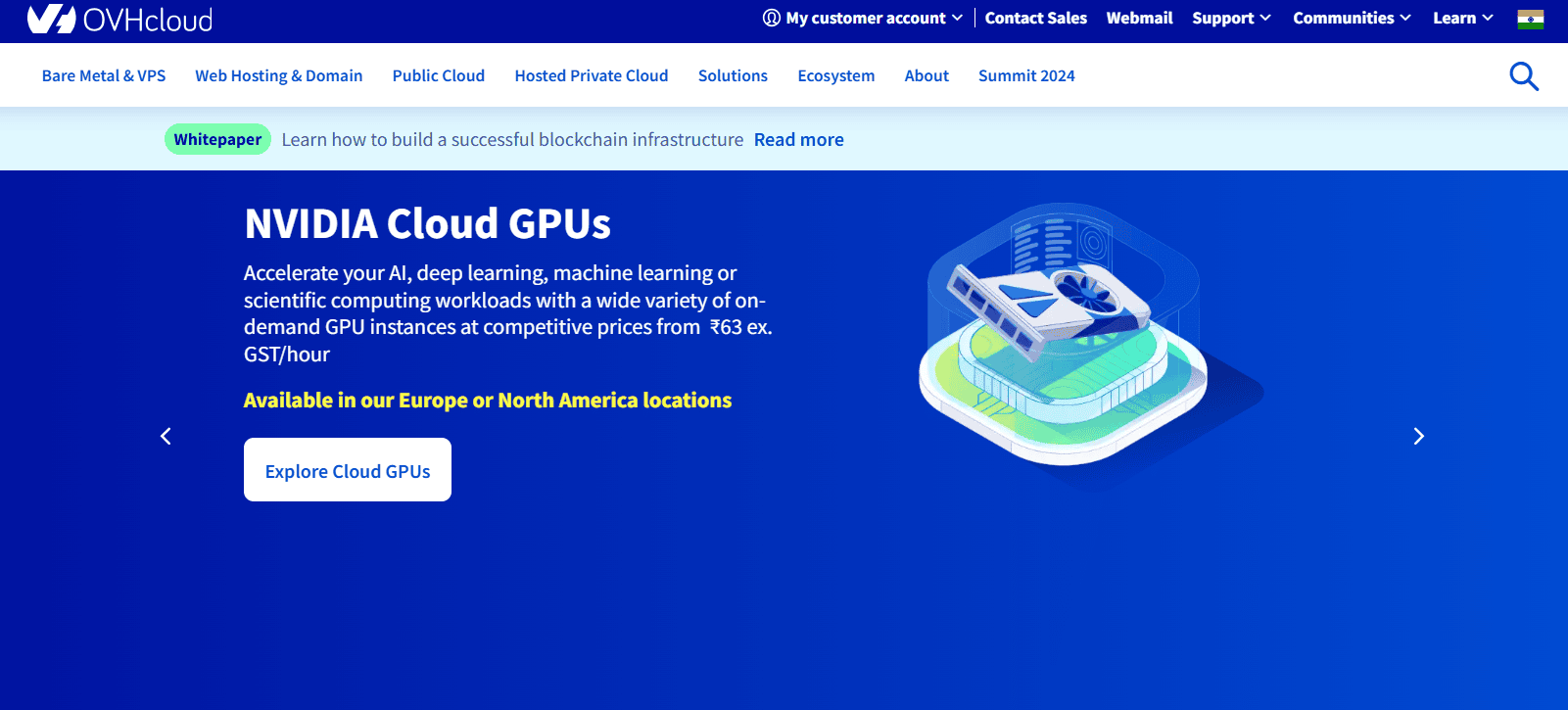This screenshot has height=710, width=1568.
Task: Go to previous carousel slide arrow
Action: click(x=166, y=436)
